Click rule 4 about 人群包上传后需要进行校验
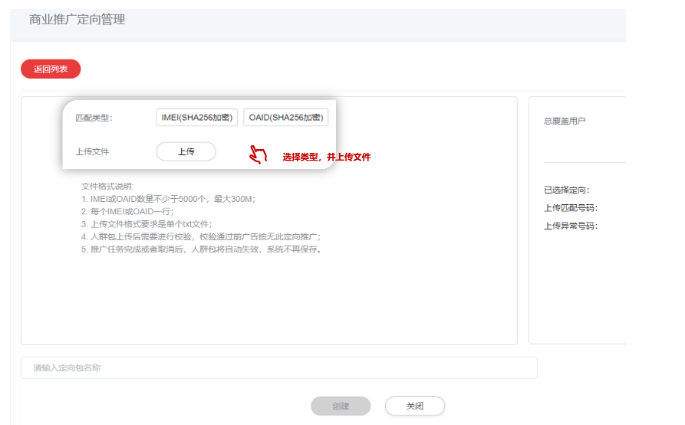Viewport: 685px width, 425px height. 201,237
